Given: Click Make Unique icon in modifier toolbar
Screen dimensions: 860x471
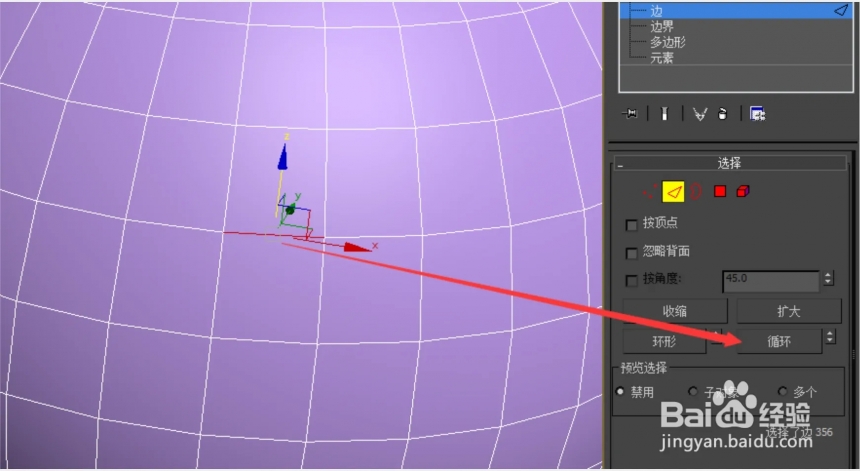Looking at the screenshot, I should pyautogui.click(x=699, y=114).
